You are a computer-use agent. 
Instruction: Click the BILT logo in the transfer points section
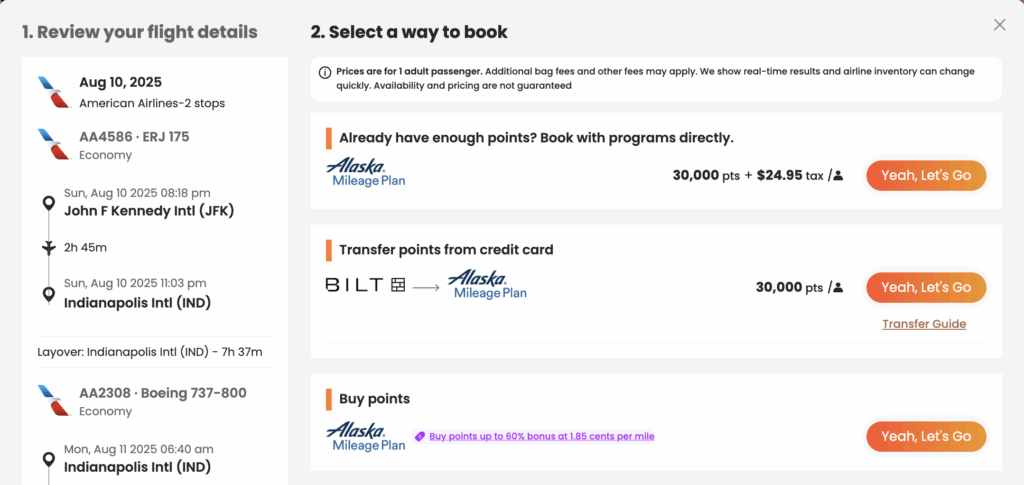[365, 286]
